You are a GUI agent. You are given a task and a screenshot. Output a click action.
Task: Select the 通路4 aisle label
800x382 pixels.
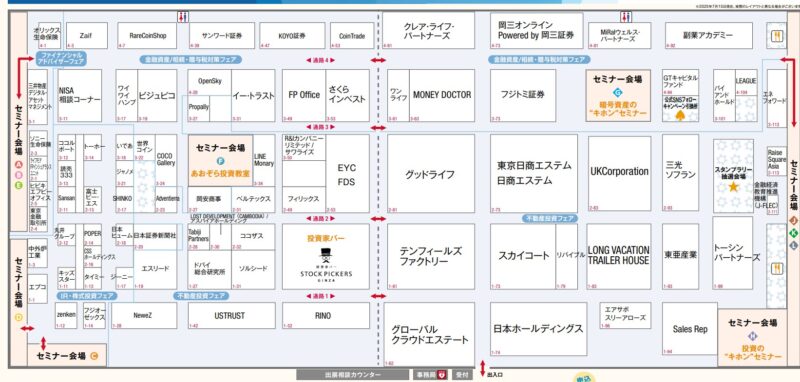tap(320, 60)
